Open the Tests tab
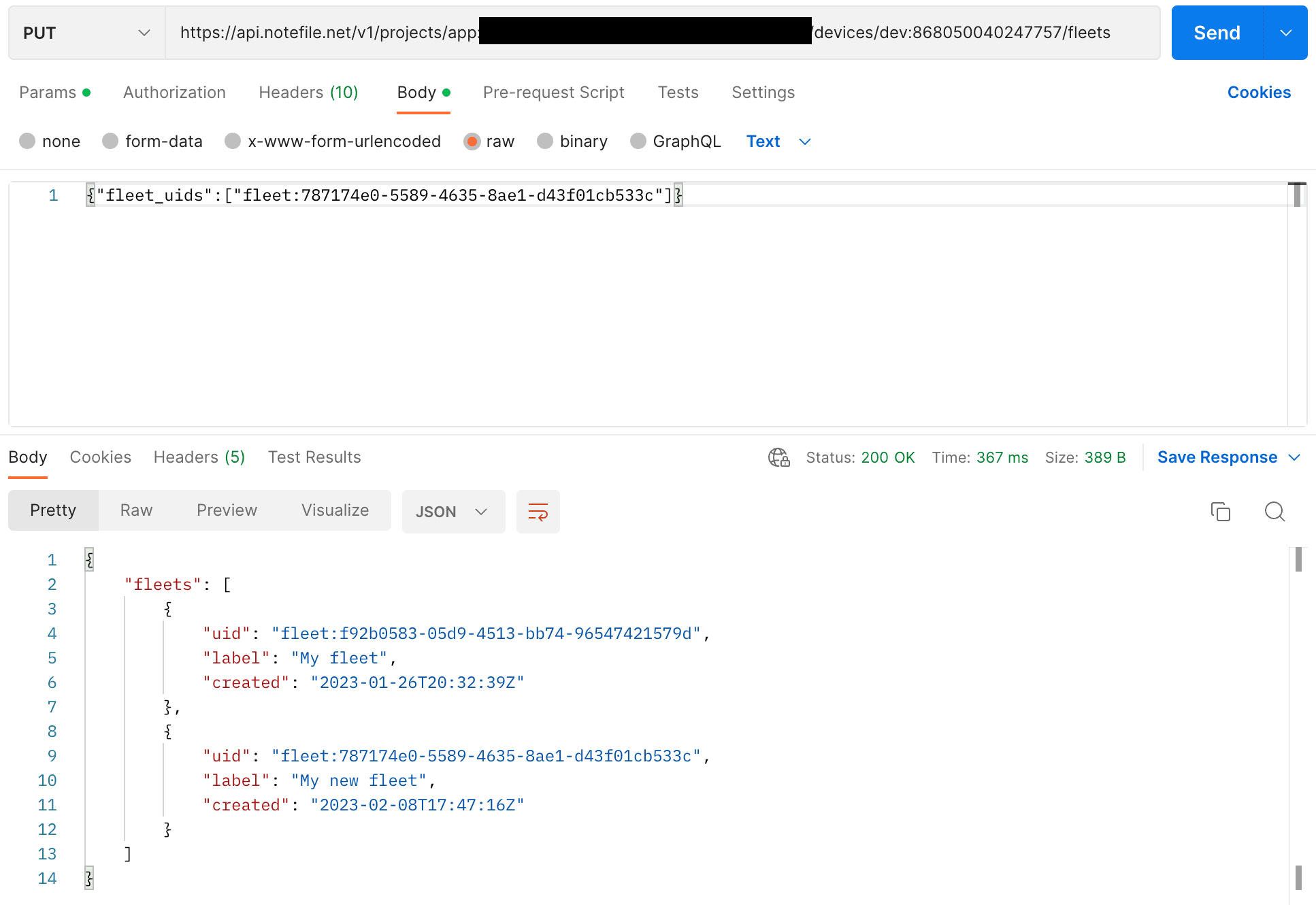 point(678,93)
